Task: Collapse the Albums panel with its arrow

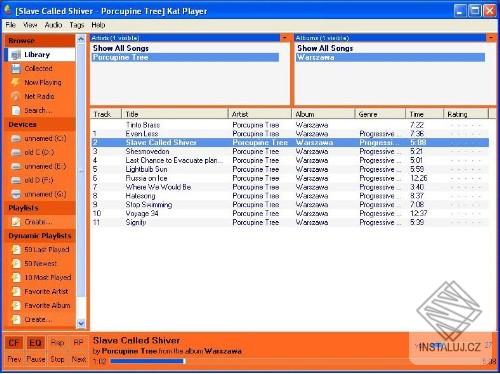Action: 491,38
